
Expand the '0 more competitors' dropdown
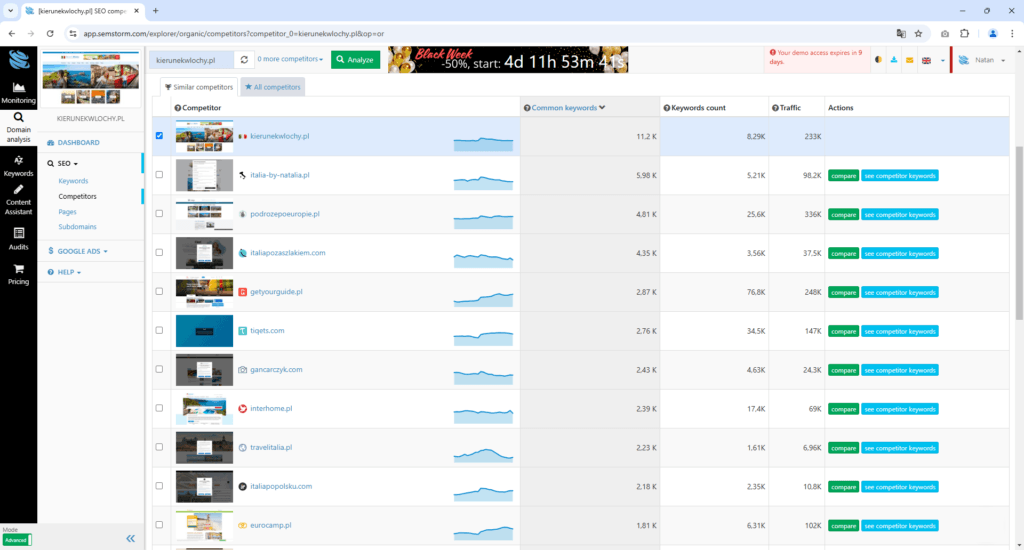290,59
